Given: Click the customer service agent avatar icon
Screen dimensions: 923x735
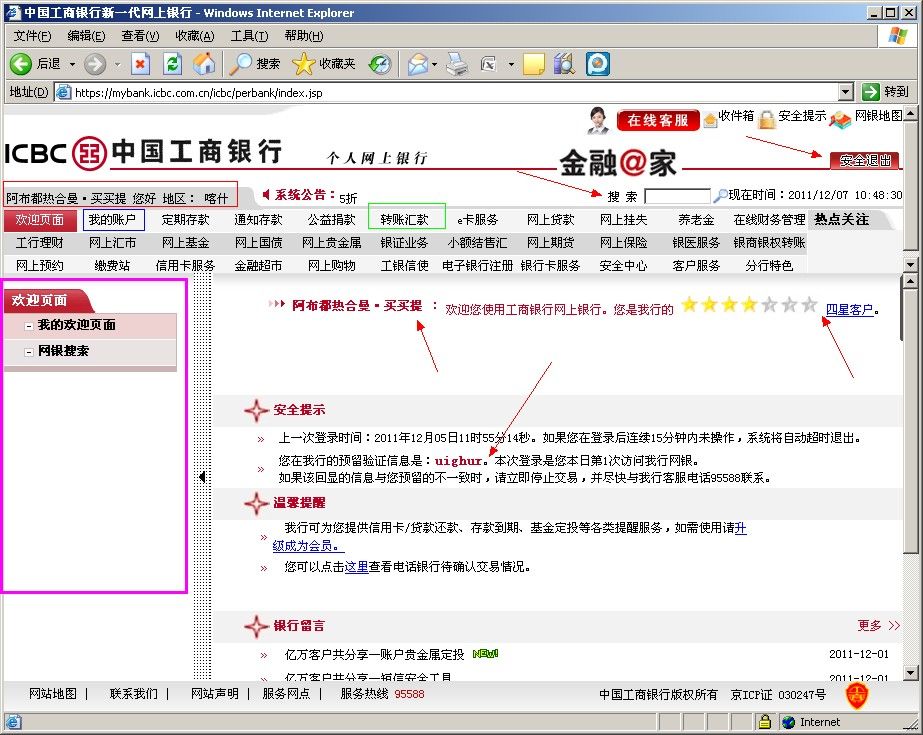Looking at the screenshot, I should coord(599,119).
